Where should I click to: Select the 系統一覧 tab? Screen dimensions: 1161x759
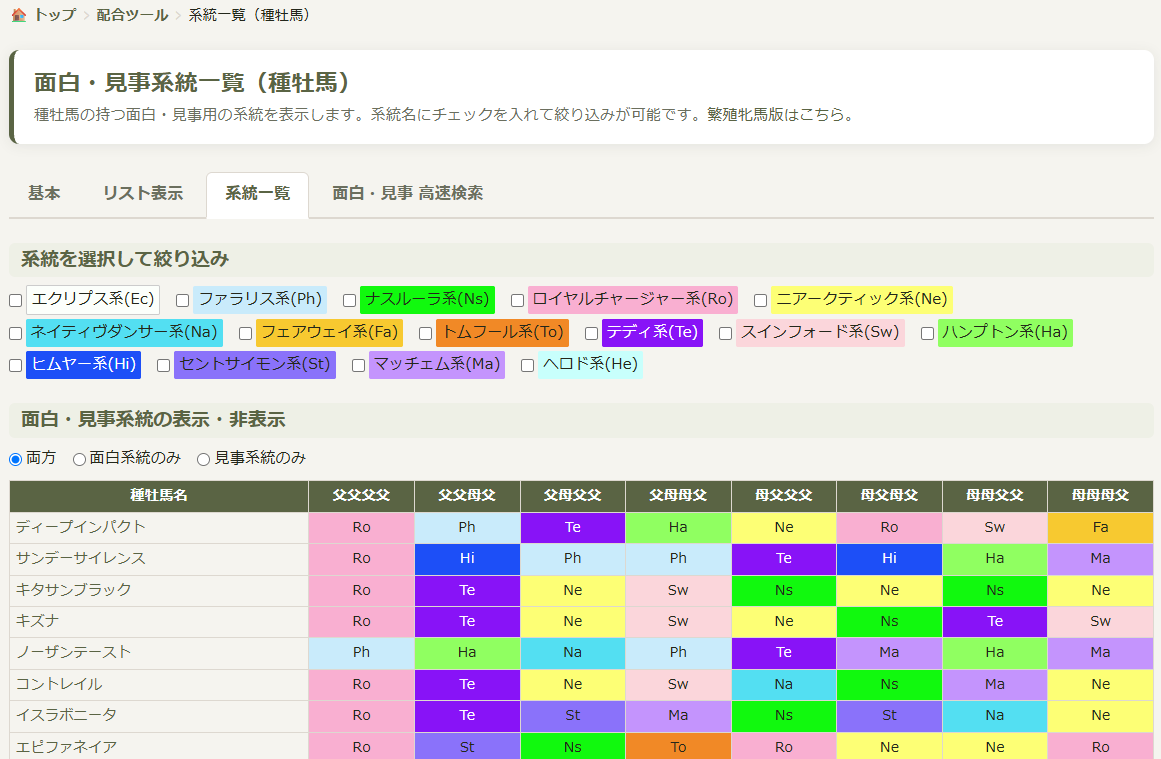coord(258,193)
